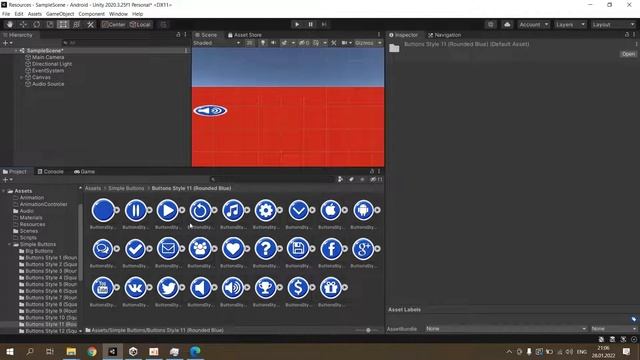640x360 pixels.
Task: Toggle scene lighting in Scene view
Action: coord(263,43)
